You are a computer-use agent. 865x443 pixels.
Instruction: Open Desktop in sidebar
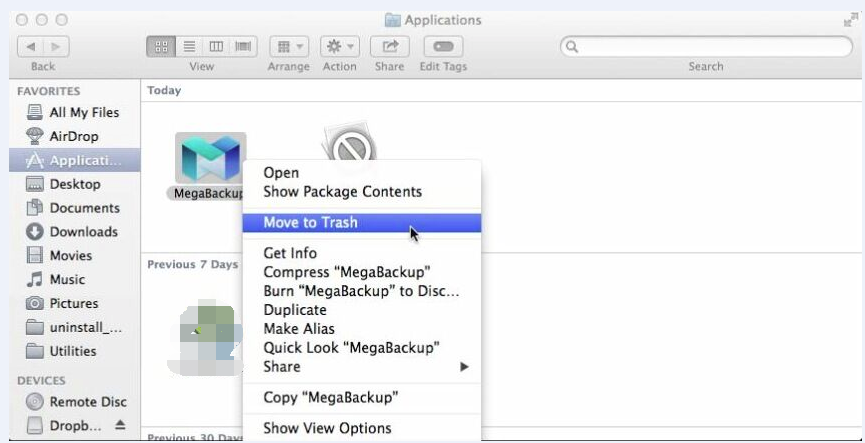[74, 184]
